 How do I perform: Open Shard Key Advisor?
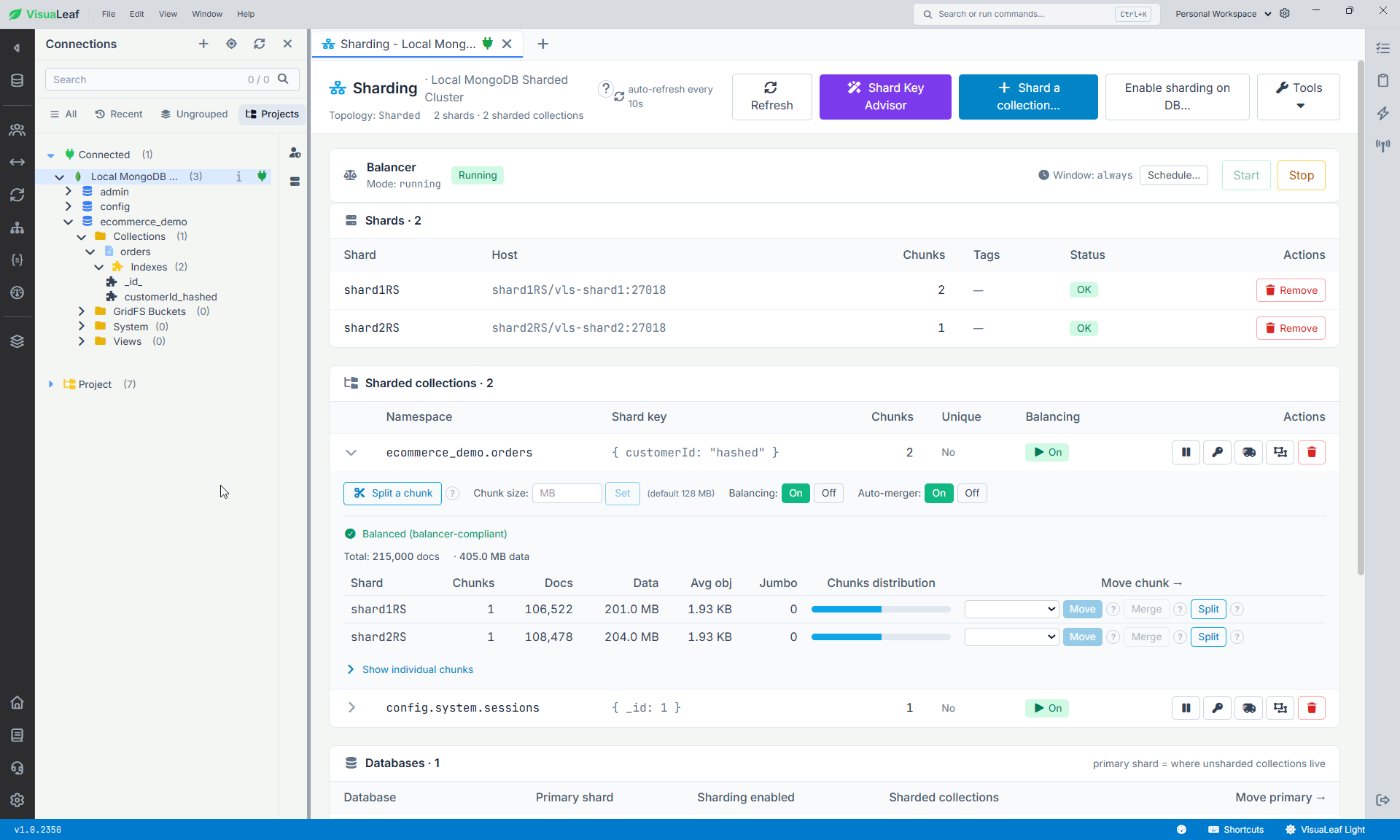[x=885, y=96]
